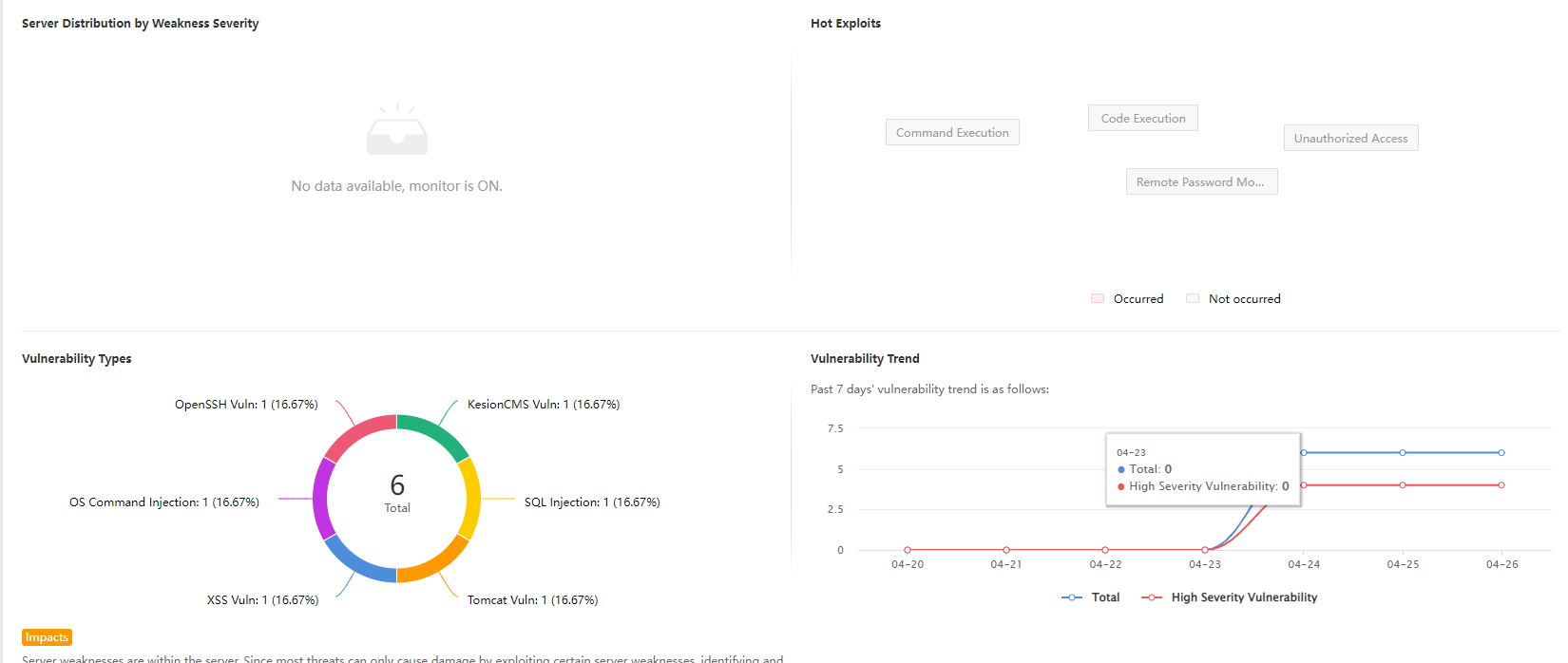The image size is (1568, 663).
Task: Toggle the Not occurred legend item
Action: pos(1233,299)
